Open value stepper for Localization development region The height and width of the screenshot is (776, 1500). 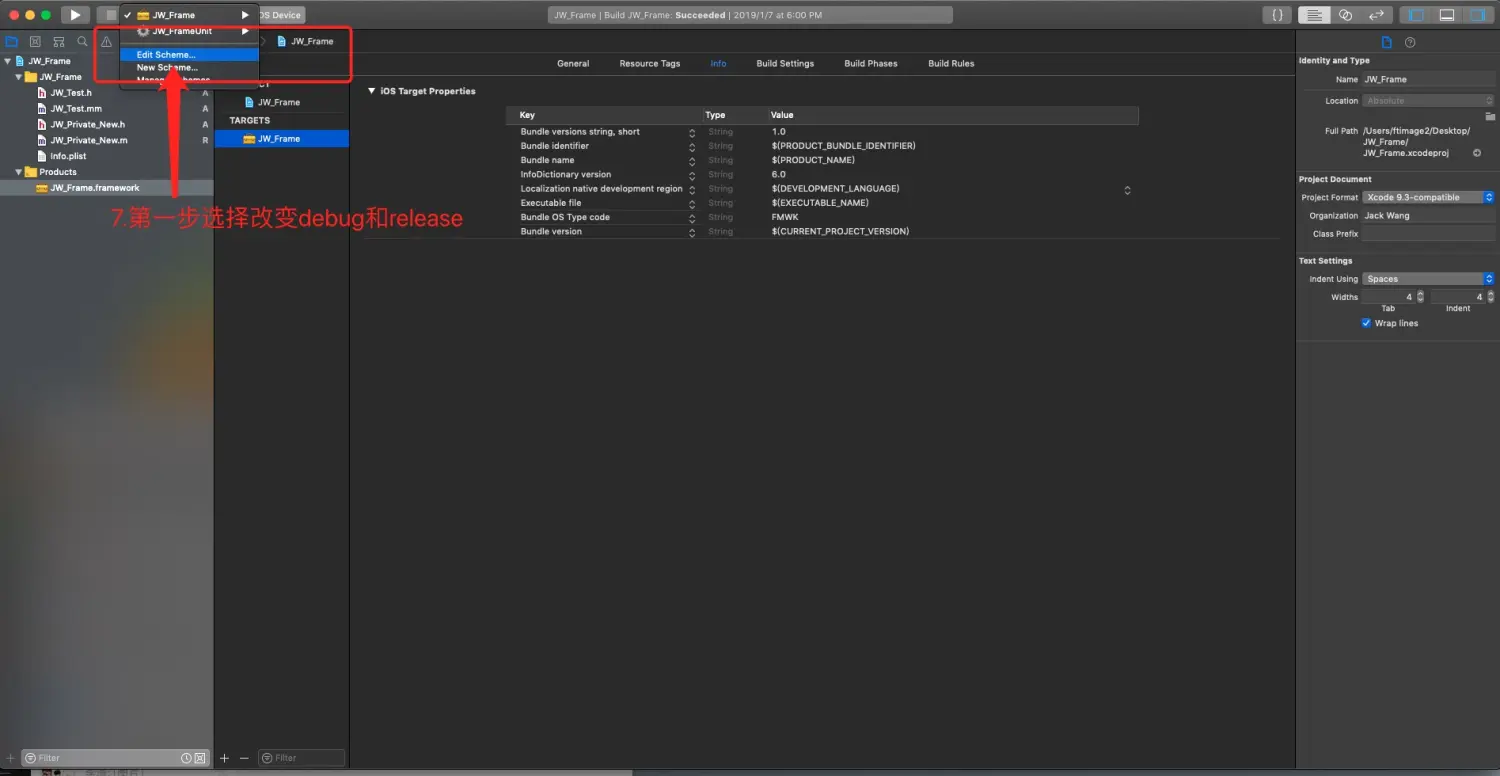pyautogui.click(x=1128, y=189)
